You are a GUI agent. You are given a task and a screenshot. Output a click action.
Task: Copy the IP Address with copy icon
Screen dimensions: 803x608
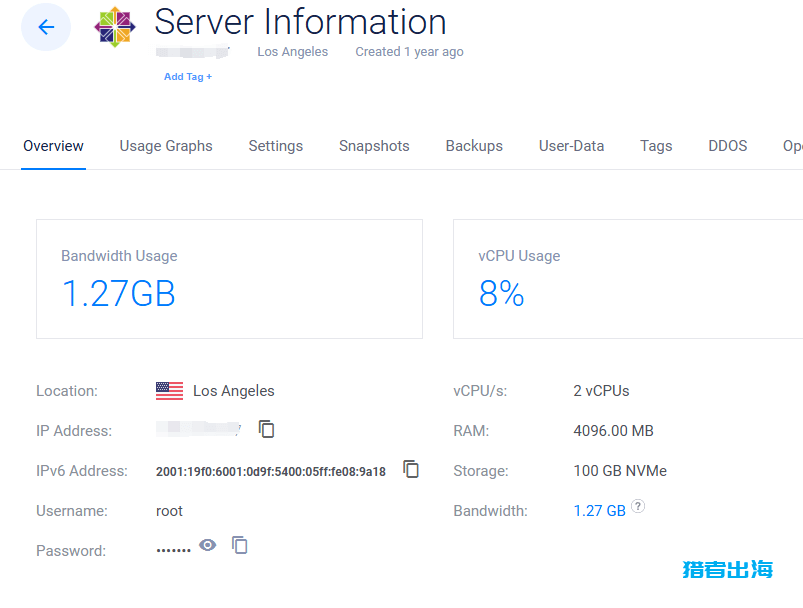[266, 429]
